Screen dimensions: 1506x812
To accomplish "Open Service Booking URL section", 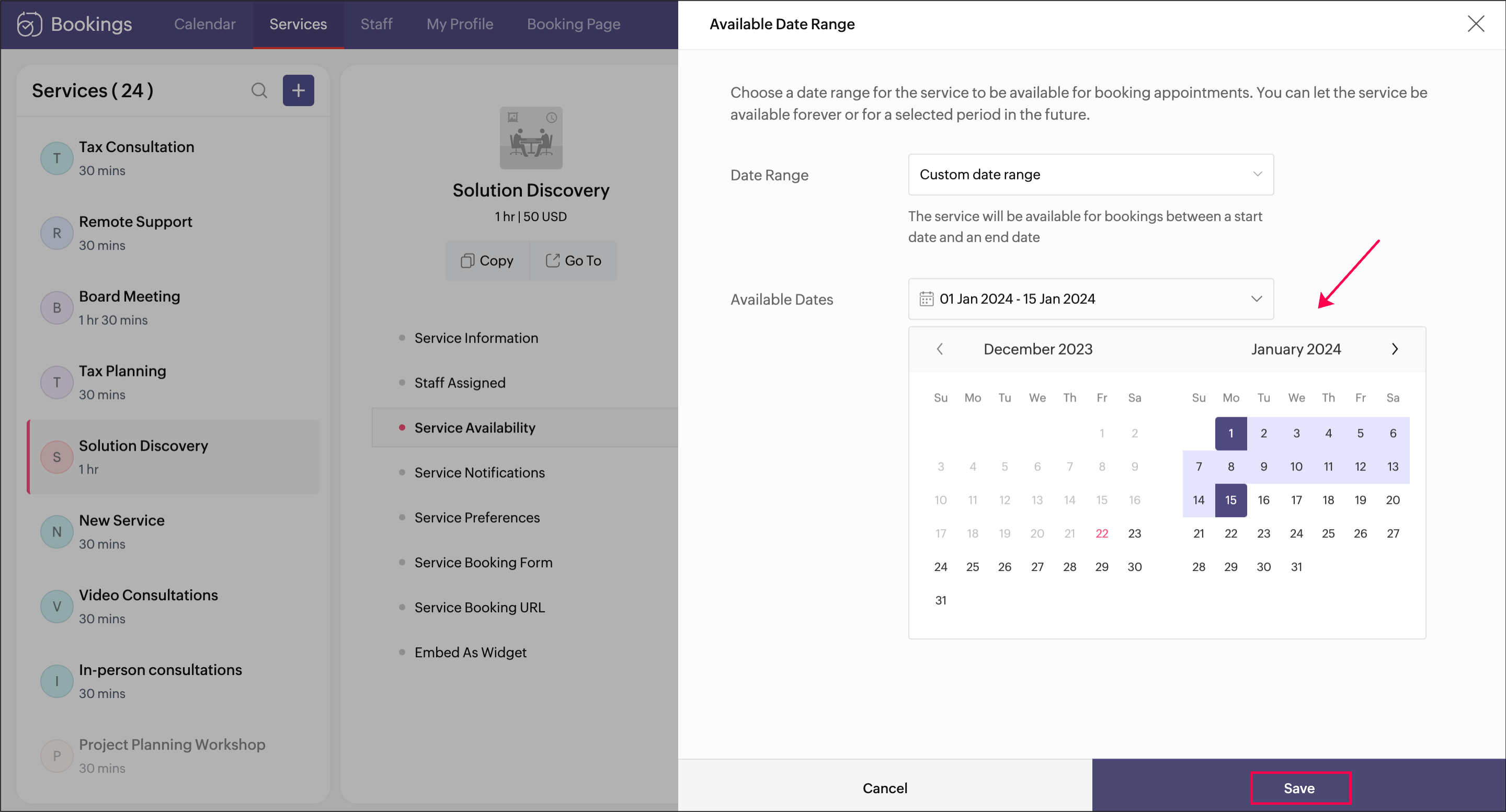I will click(x=480, y=608).
